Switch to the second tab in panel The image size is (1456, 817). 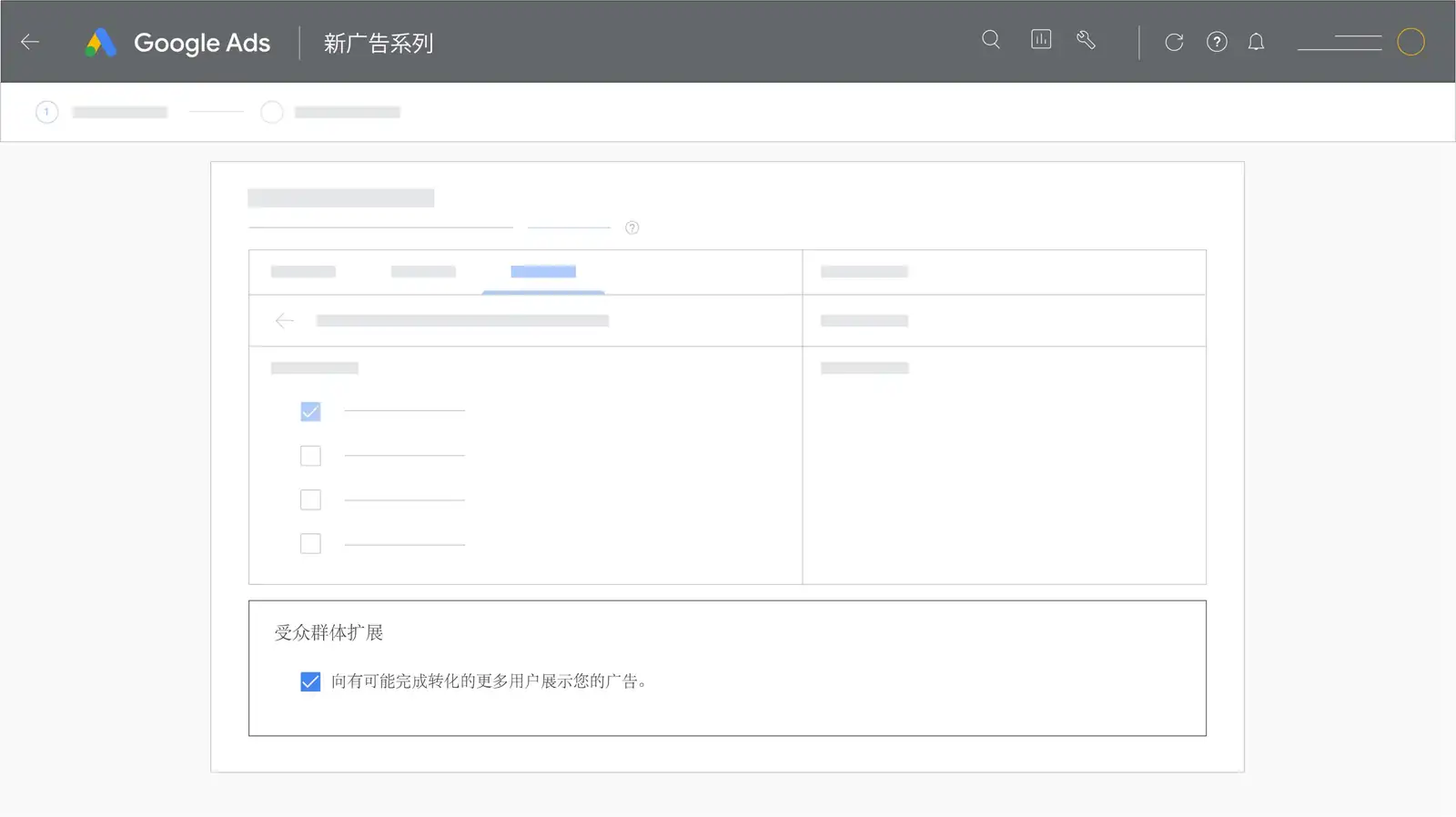pyautogui.click(x=423, y=272)
